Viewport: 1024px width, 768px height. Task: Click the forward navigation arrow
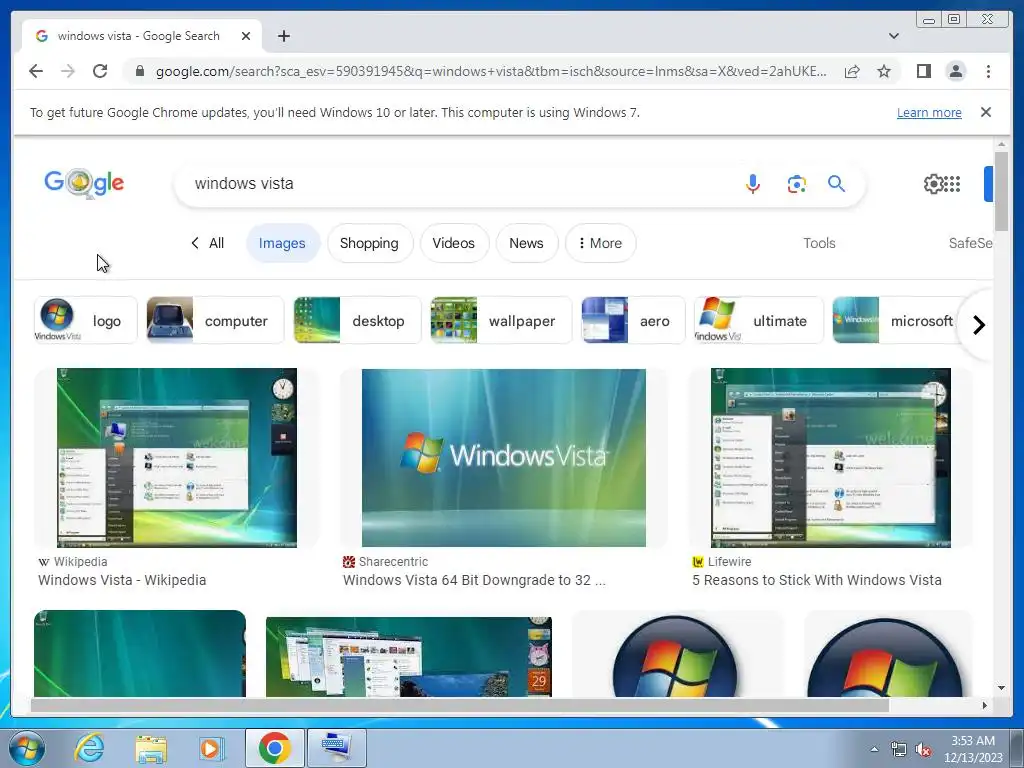(68, 71)
